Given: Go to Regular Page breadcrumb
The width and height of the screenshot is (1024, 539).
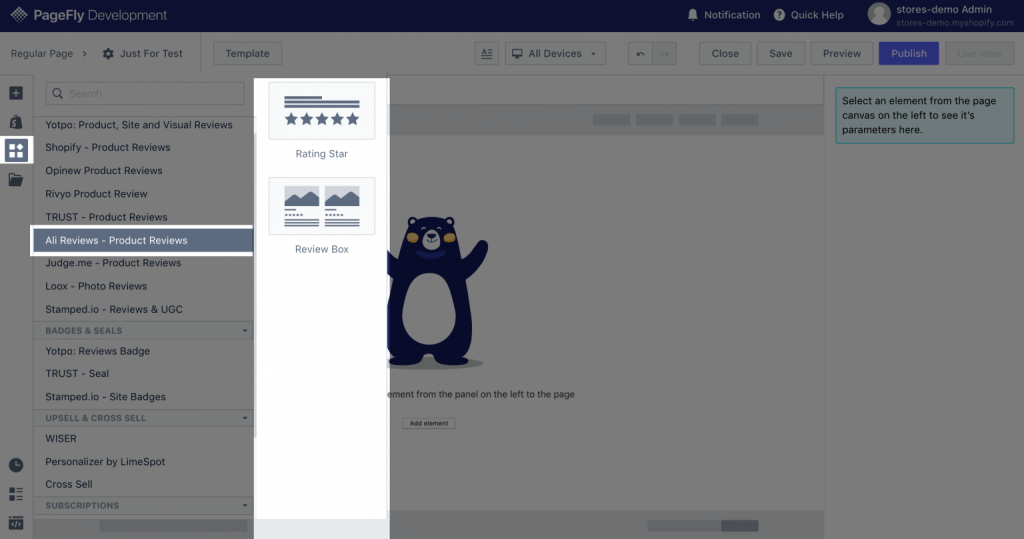Looking at the screenshot, I should click(x=42, y=54).
